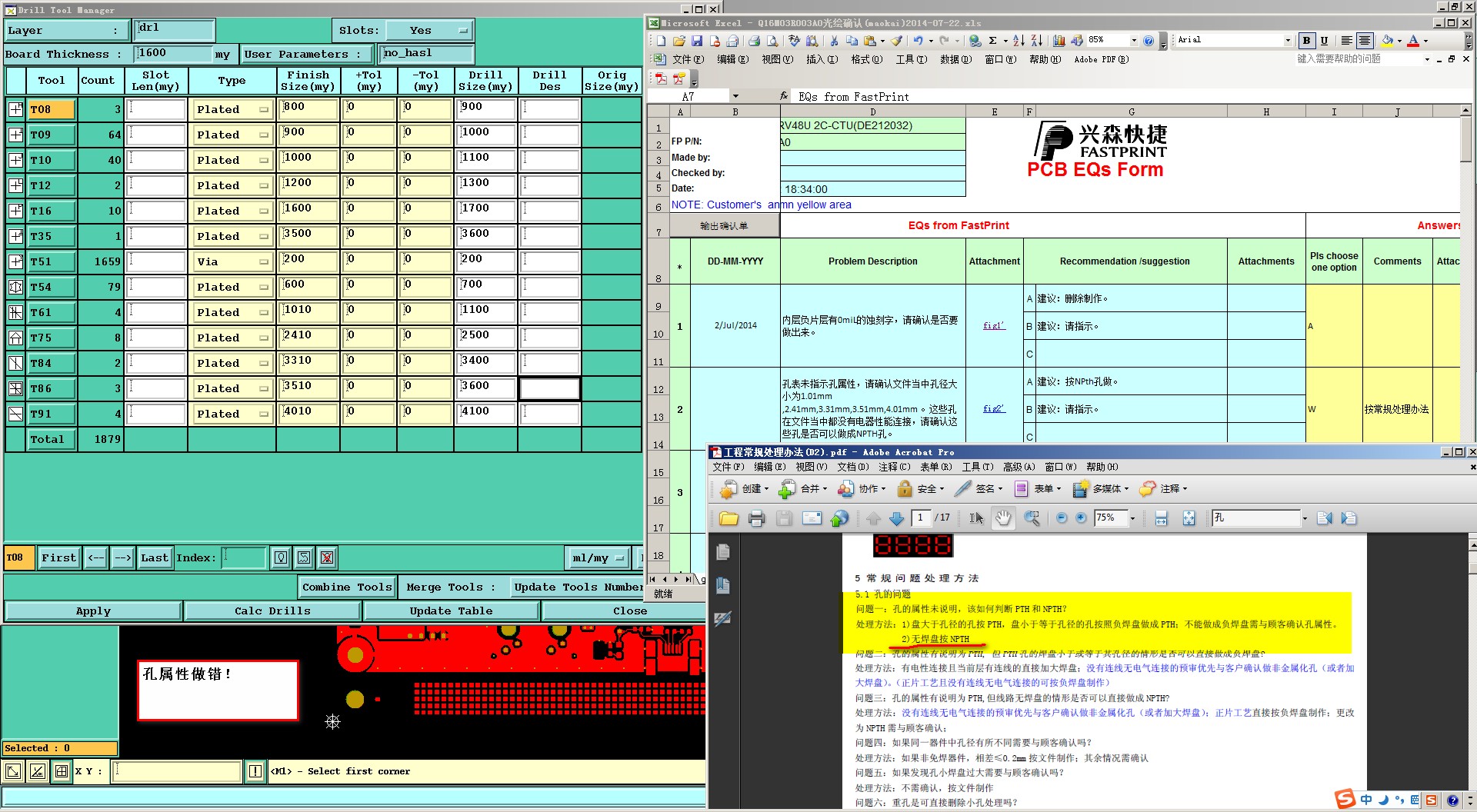The width and height of the screenshot is (1477, 812).
Task: Open the Via type dropdown for T51
Action: 233,261
